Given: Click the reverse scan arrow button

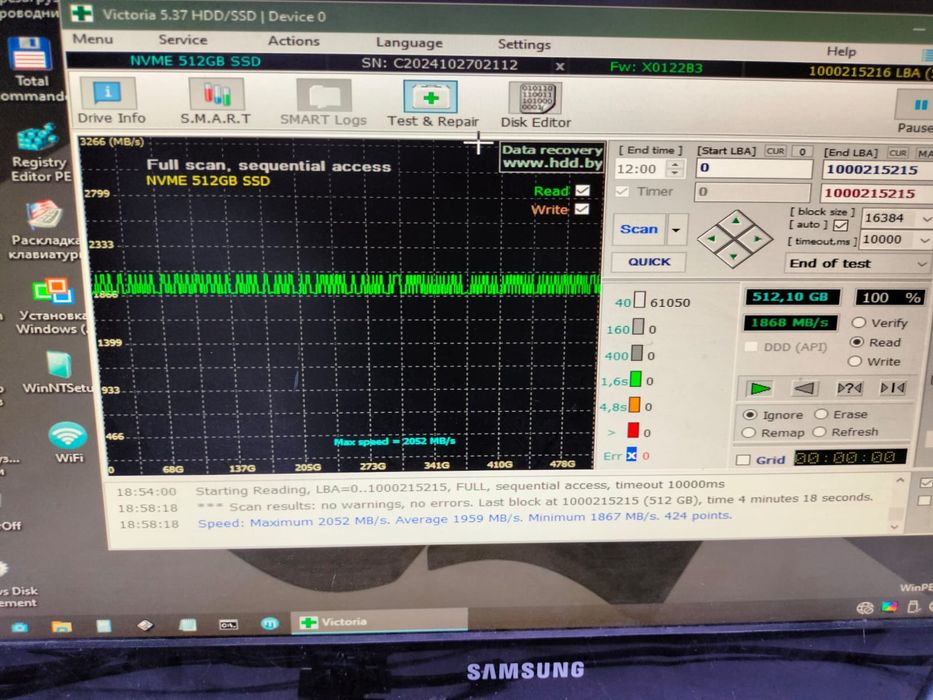Looking at the screenshot, I should pos(804,389).
